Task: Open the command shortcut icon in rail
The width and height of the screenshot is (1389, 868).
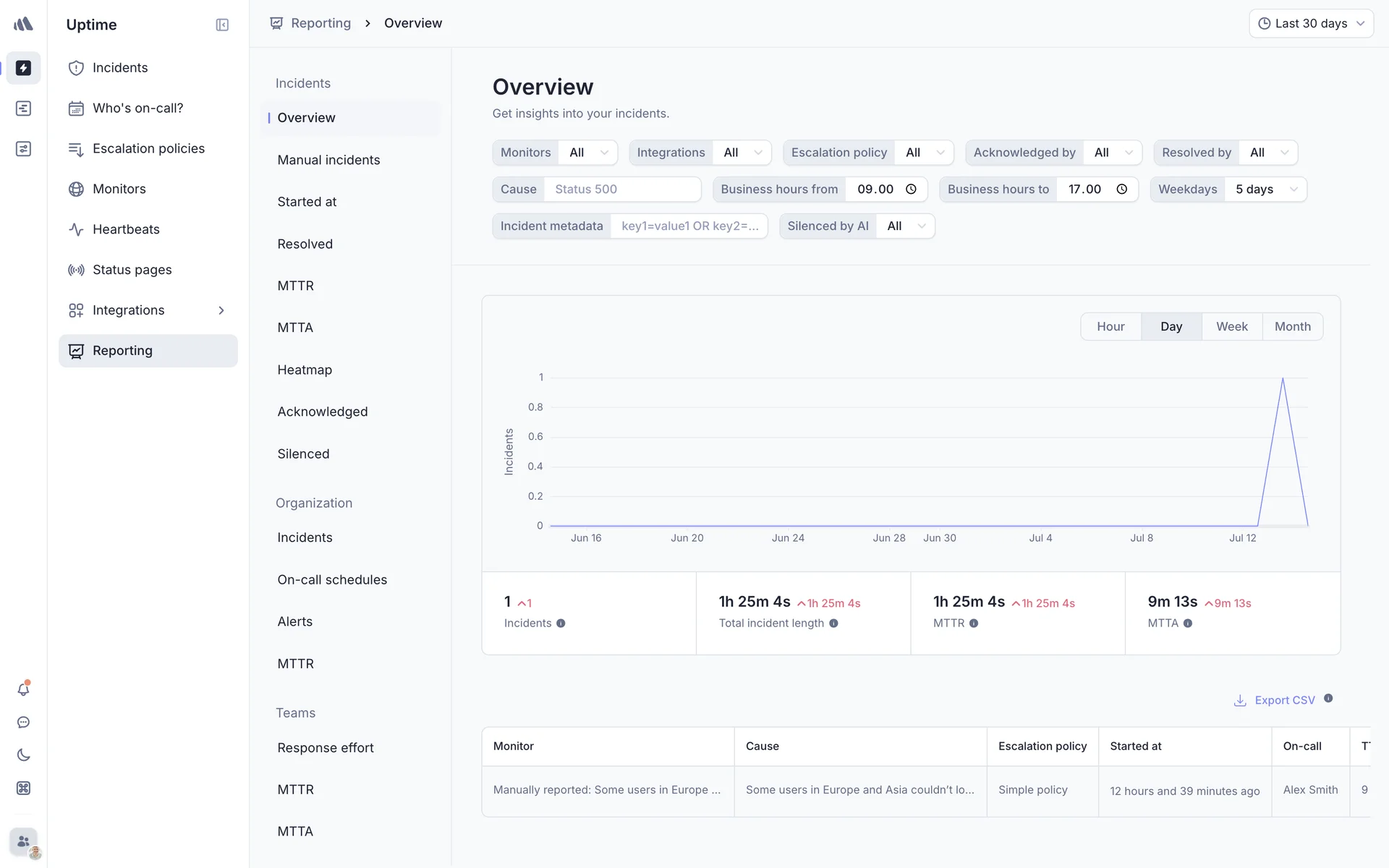Action: point(23,788)
